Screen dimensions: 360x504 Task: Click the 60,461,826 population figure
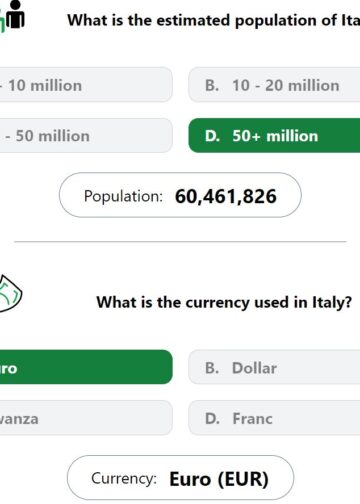point(226,196)
